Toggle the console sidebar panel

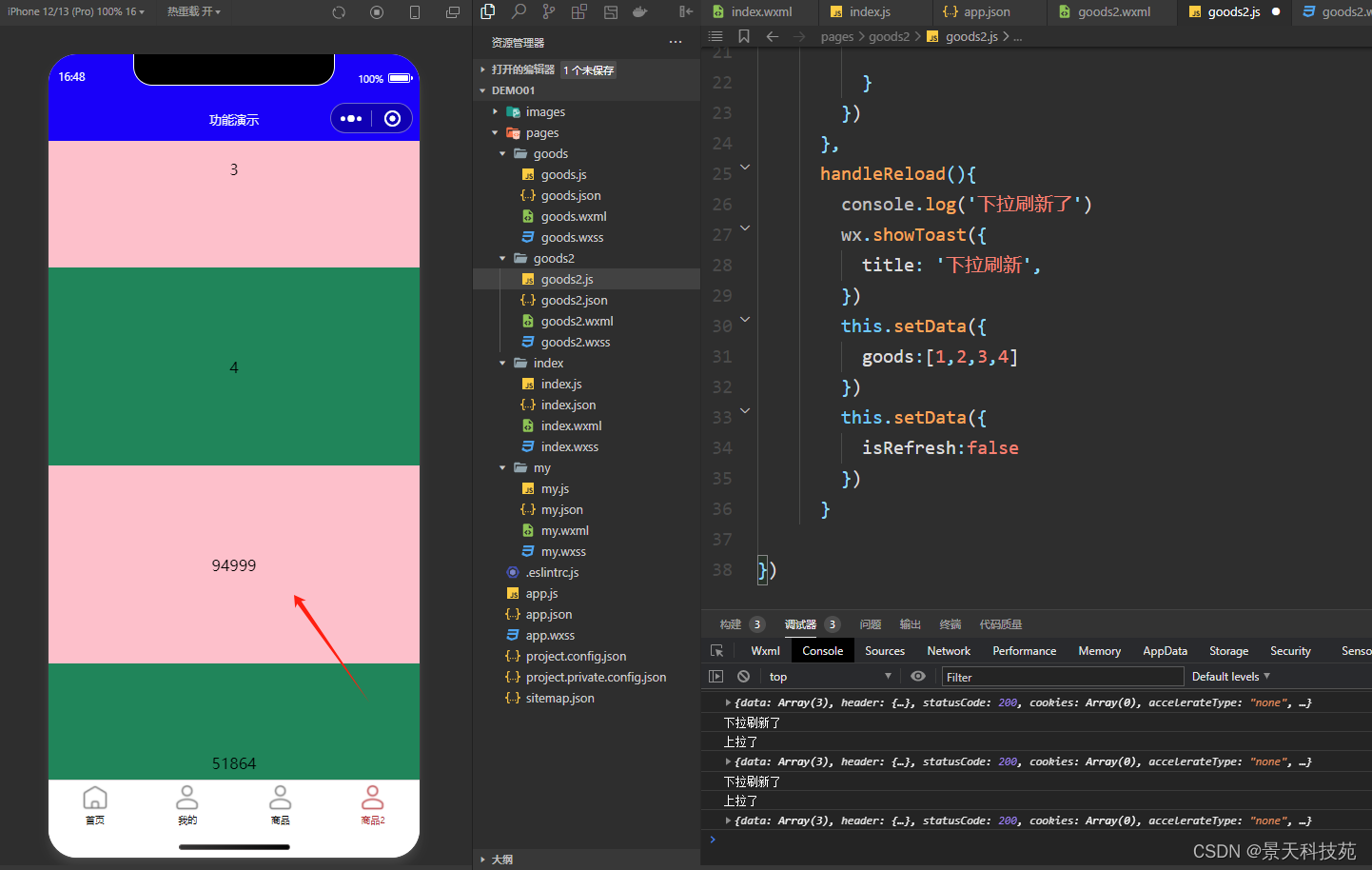point(716,677)
